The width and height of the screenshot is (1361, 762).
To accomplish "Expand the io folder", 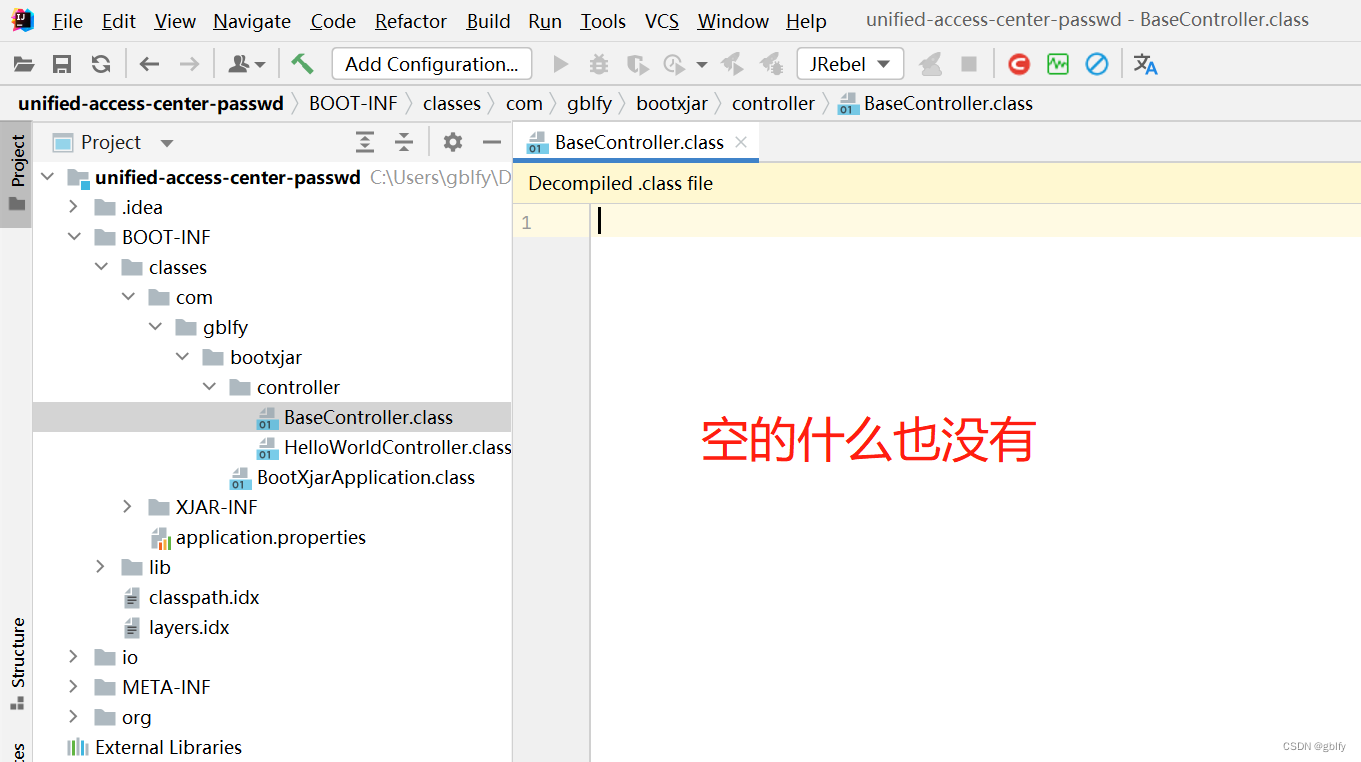I will 73,657.
